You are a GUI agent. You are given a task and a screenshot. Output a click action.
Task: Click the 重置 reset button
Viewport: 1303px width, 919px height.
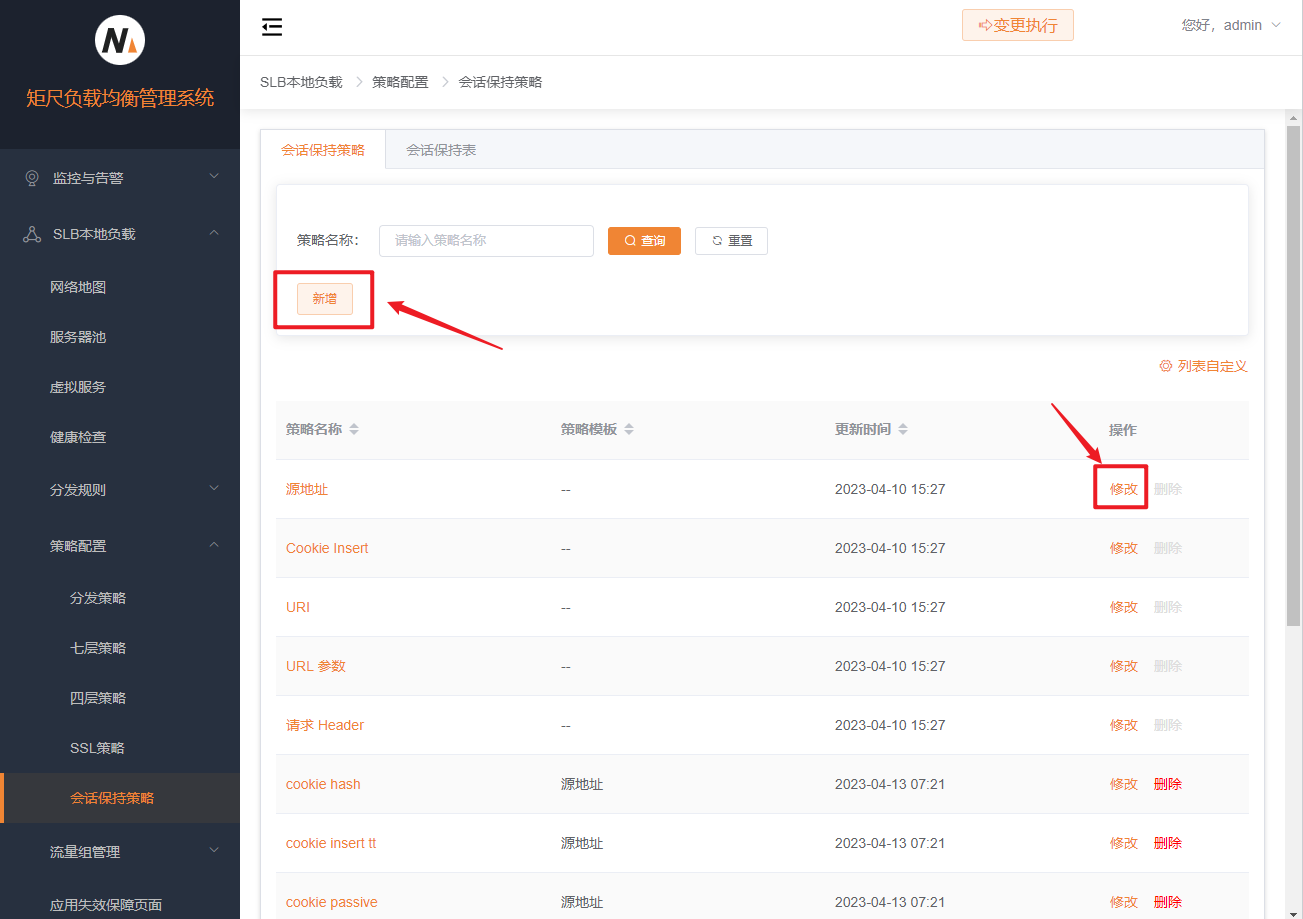731,241
